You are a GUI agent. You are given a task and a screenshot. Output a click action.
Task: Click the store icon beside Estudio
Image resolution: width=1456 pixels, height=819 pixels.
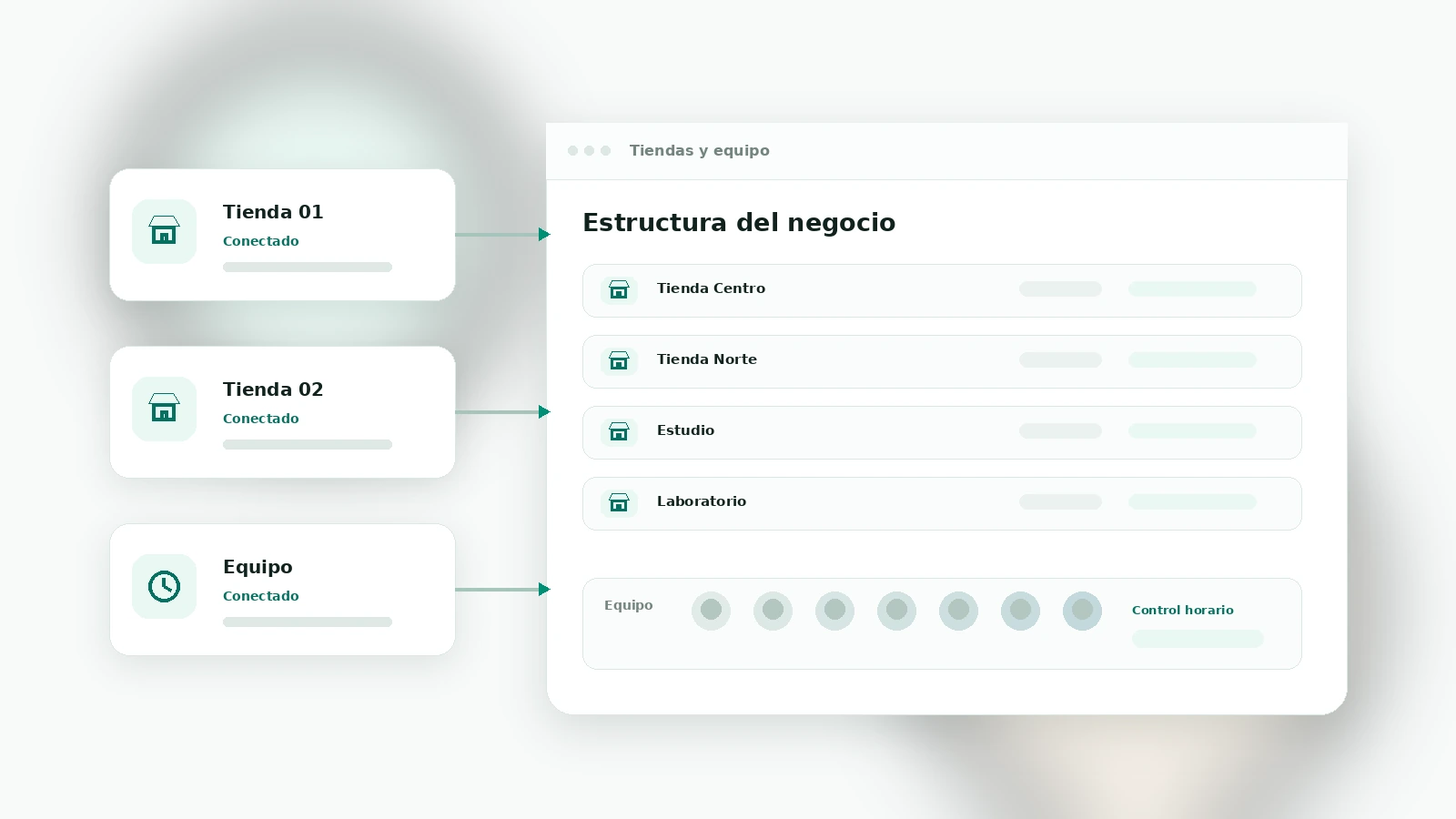pos(619,431)
